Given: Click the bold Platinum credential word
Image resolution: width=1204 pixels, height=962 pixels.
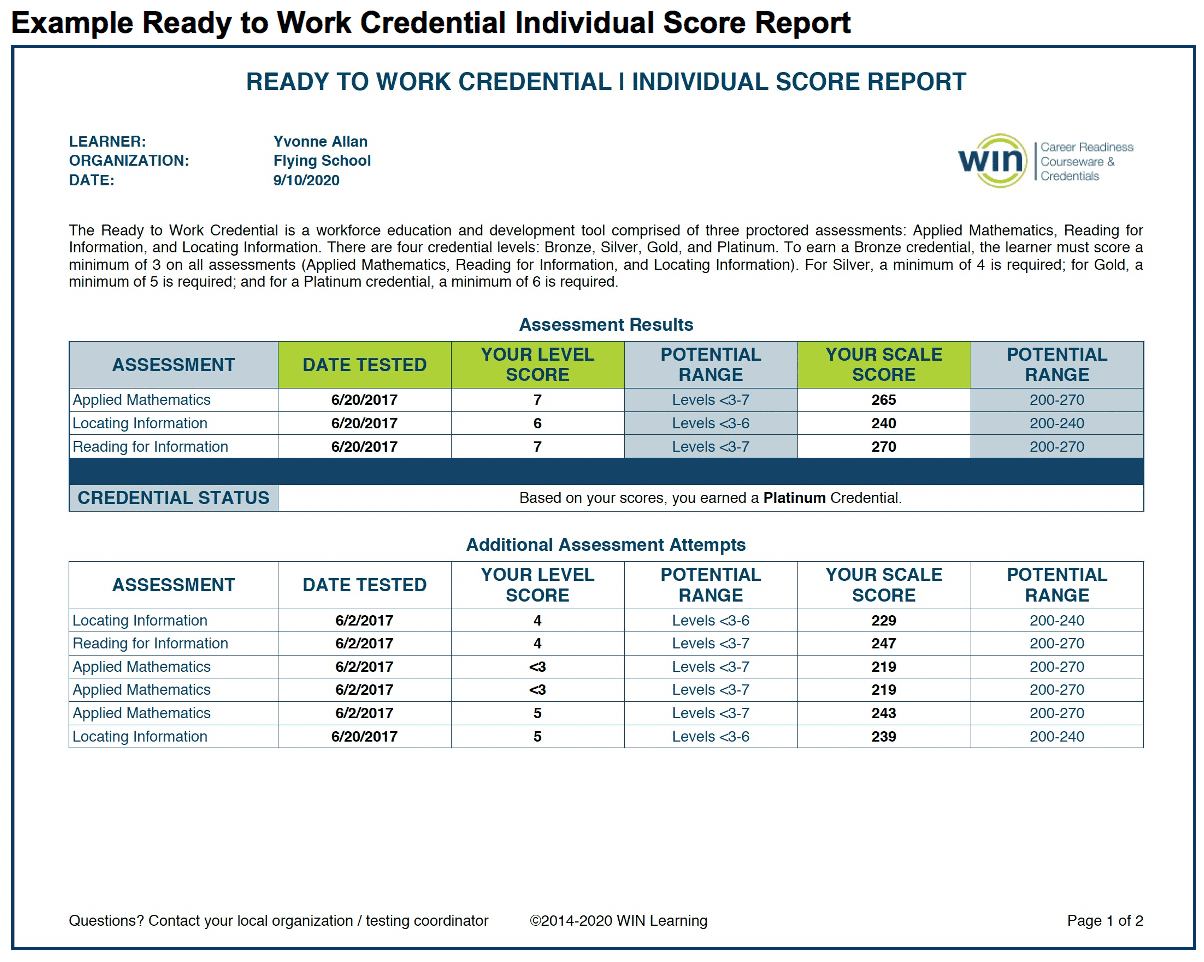Looking at the screenshot, I should point(794,498).
